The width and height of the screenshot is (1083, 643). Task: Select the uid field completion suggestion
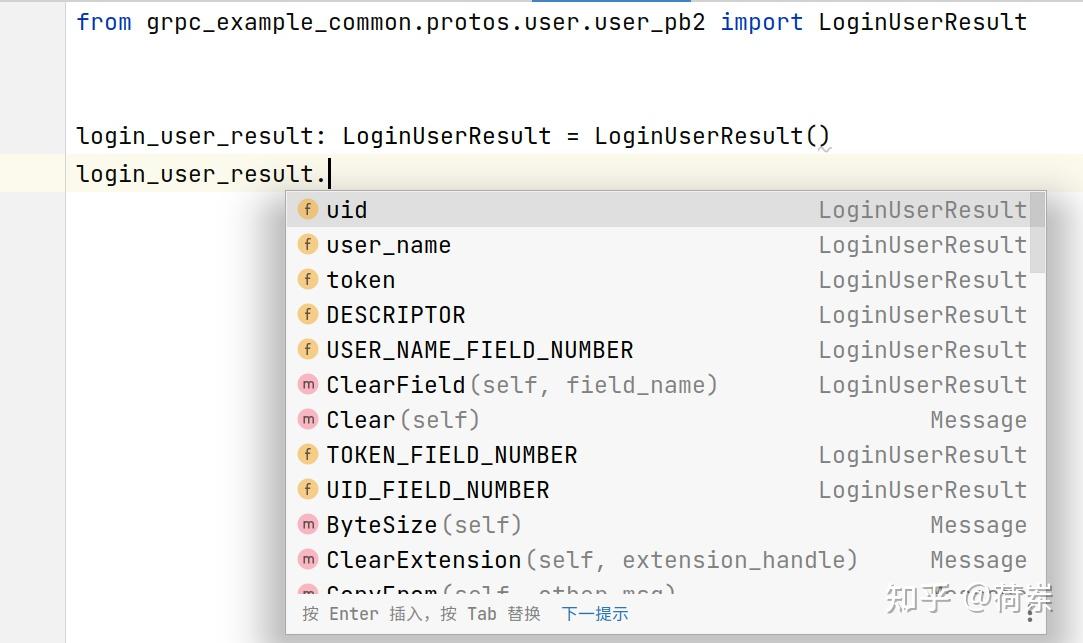point(347,210)
